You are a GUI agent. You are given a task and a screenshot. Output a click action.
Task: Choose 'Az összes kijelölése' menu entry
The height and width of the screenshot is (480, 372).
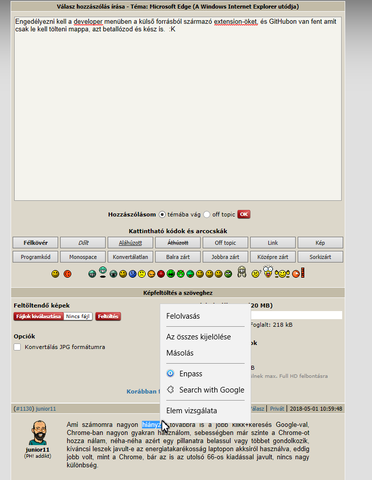pyautogui.click(x=198, y=337)
